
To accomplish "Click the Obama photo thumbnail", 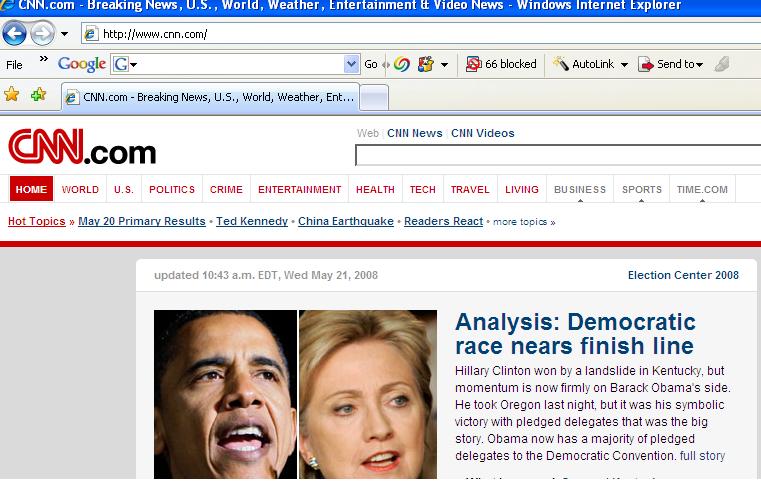I will (x=225, y=394).
